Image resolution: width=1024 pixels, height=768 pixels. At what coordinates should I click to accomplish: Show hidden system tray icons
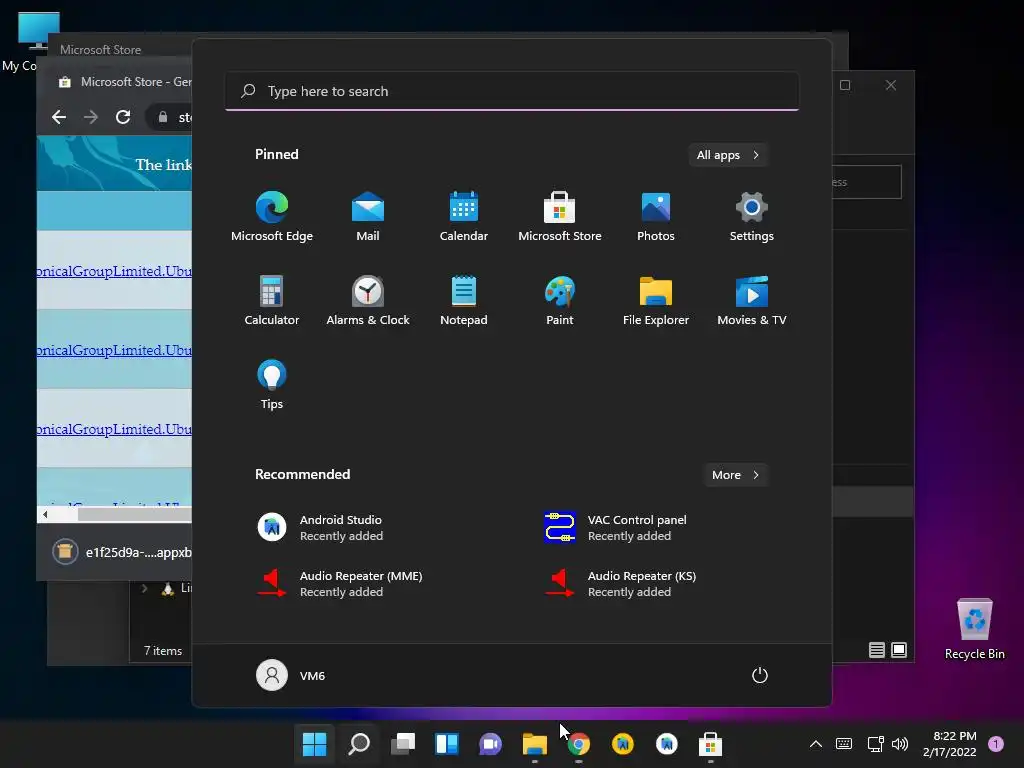coord(816,744)
